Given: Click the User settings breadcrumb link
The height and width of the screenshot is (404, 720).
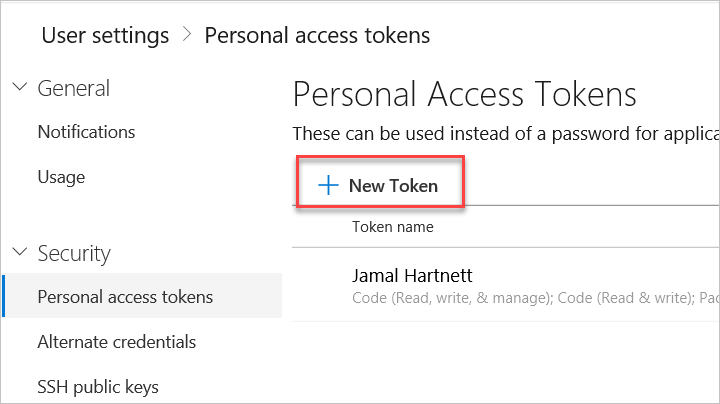Looking at the screenshot, I should click(x=105, y=35).
